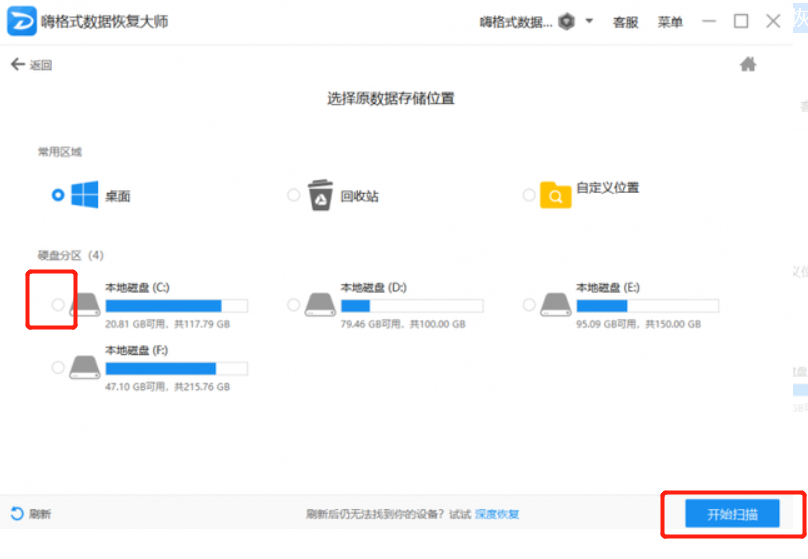Screen dimensions: 808x559
Task: Select the 本地磁盘 (C:) radio button
Action: click(57, 304)
